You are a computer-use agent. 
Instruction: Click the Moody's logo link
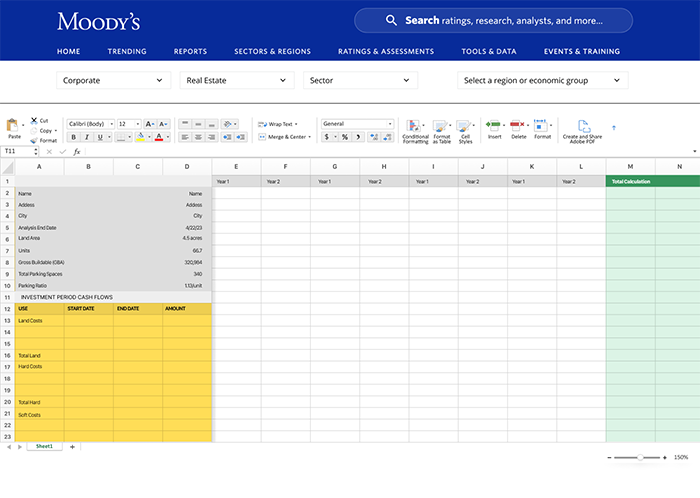tap(98, 21)
